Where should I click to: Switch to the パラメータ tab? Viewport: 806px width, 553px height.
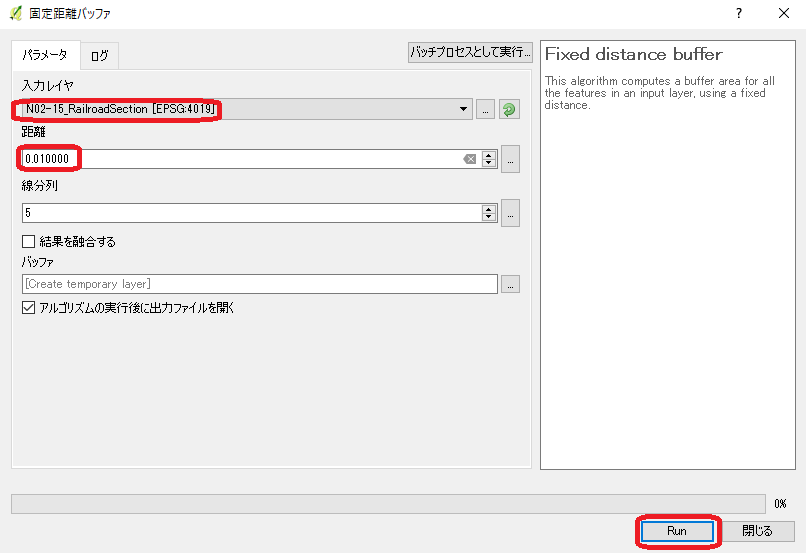pyautogui.click(x=45, y=55)
